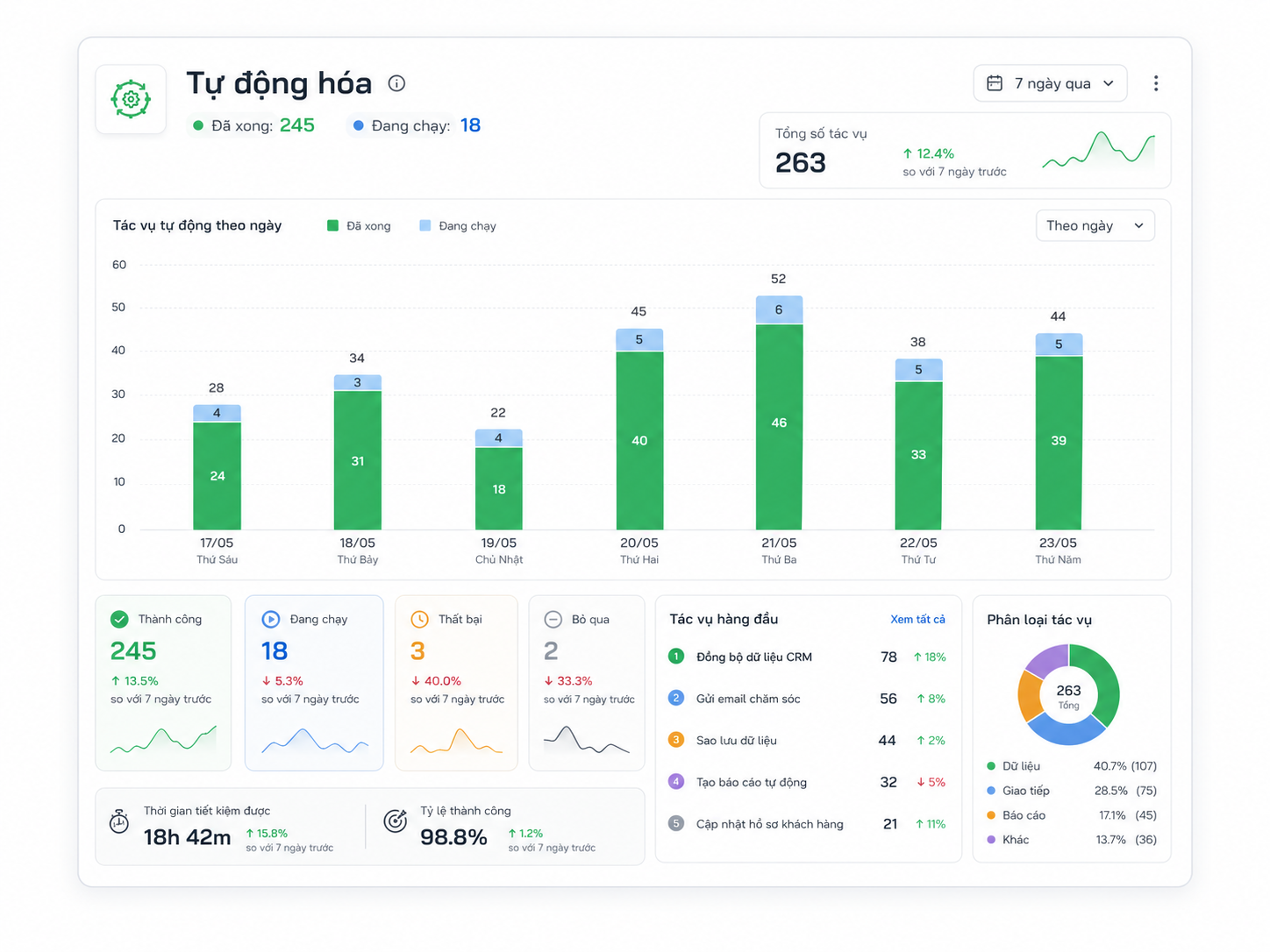1270x952 pixels.
Task: Expand the 7 ngày qua date range dropdown
Action: coord(1050,83)
